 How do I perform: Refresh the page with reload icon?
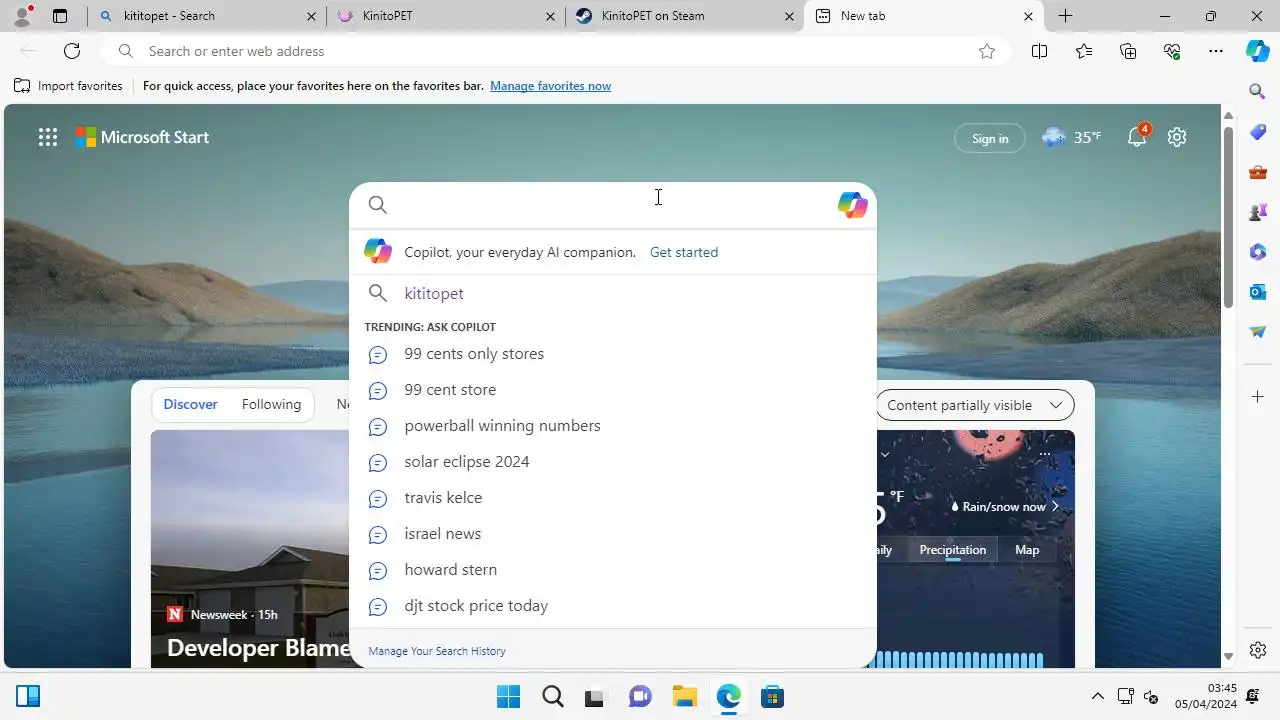tap(72, 51)
